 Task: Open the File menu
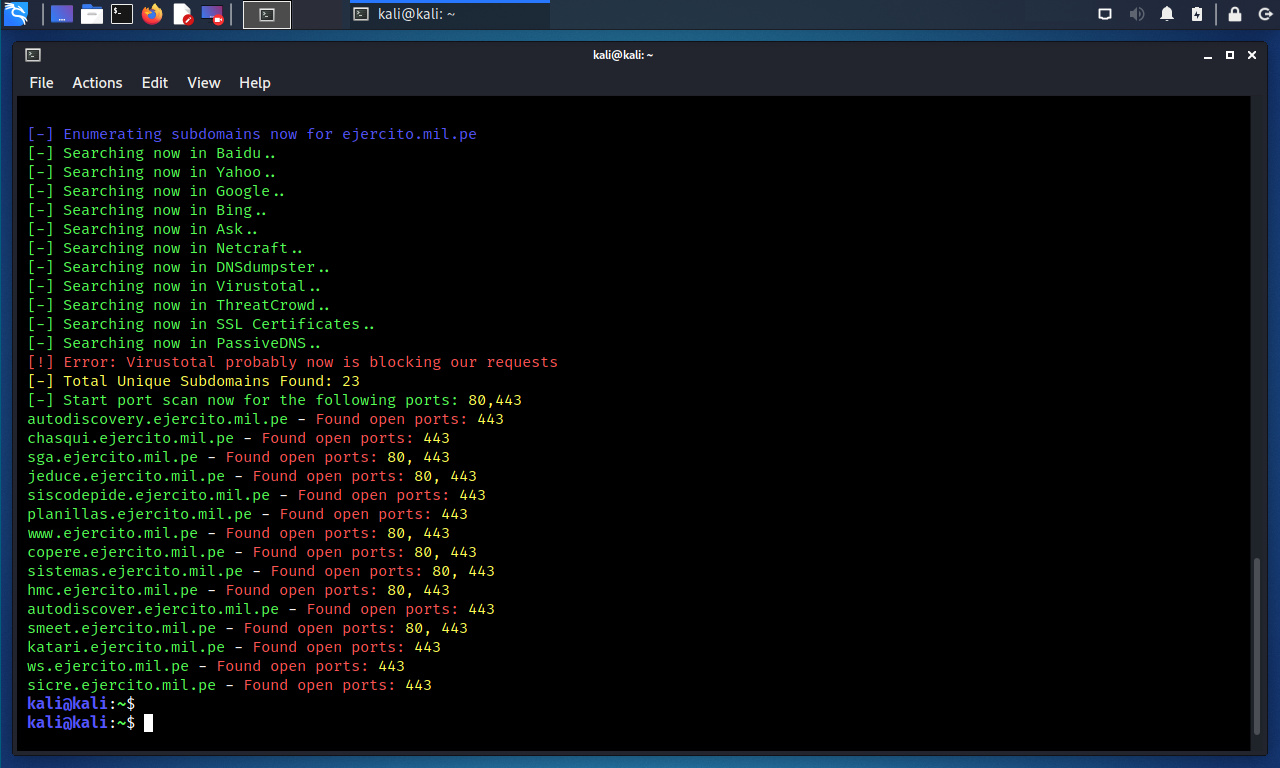41,83
